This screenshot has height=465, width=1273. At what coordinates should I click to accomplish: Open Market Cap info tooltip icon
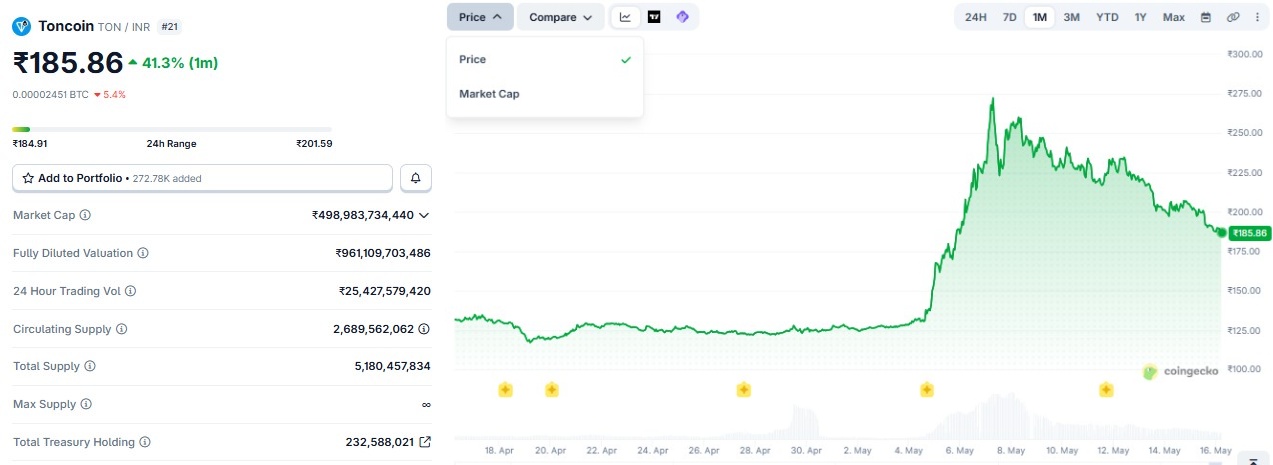tap(85, 215)
